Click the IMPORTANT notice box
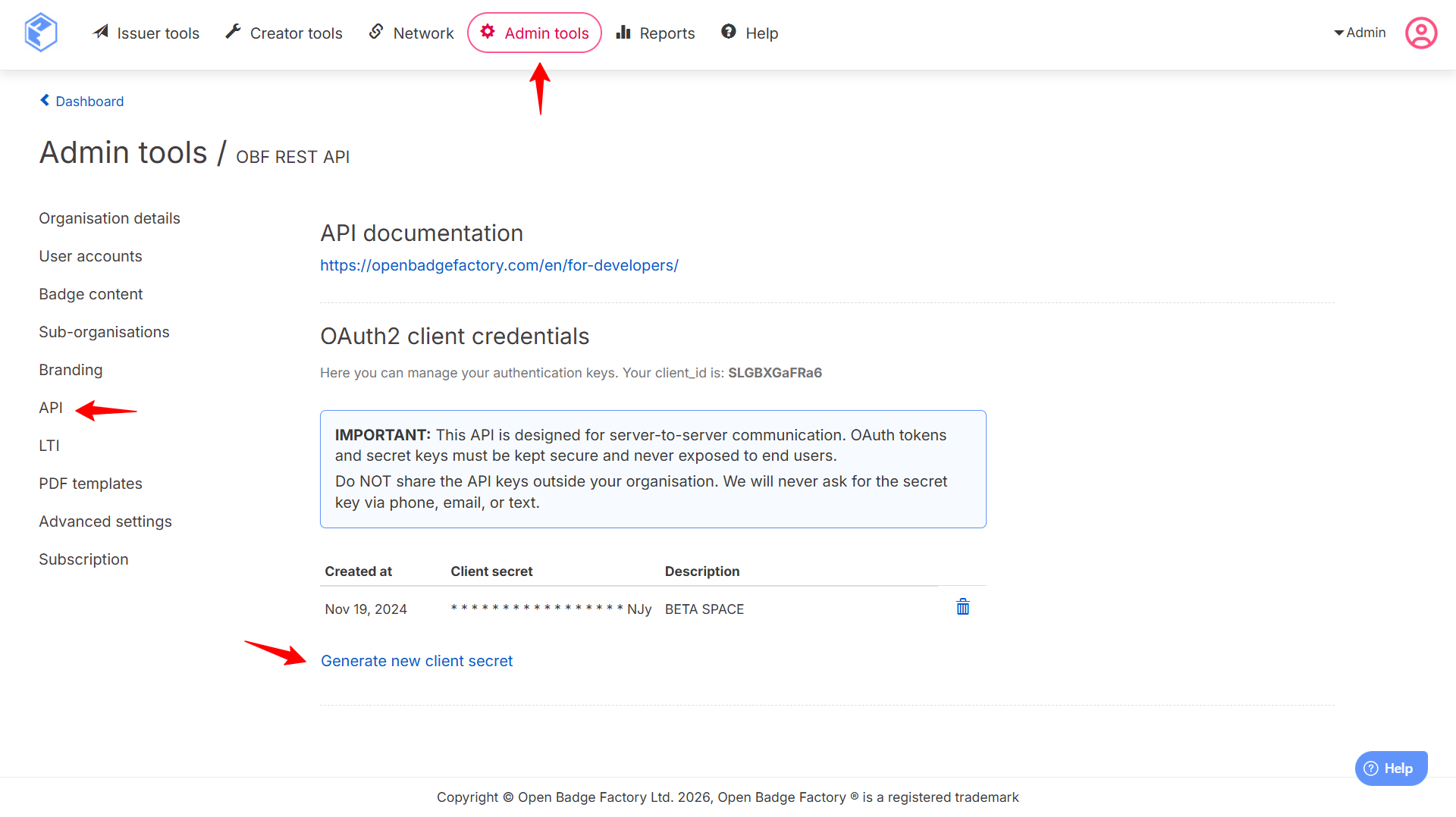1456x817 pixels. (653, 469)
